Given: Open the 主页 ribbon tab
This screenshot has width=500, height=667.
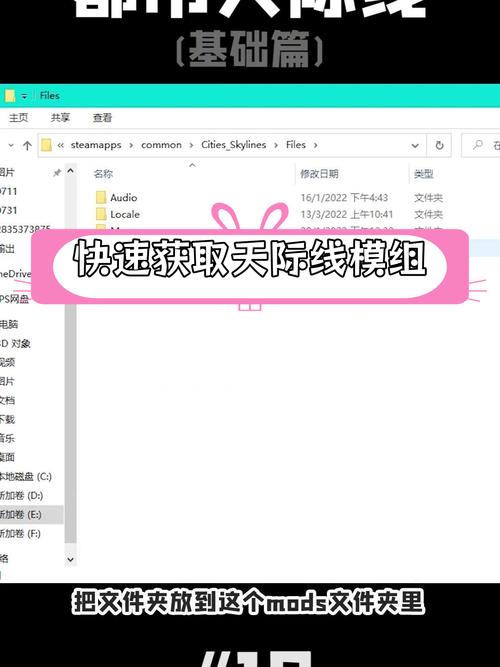Looking at the screenshot, I should click(19, 118).
